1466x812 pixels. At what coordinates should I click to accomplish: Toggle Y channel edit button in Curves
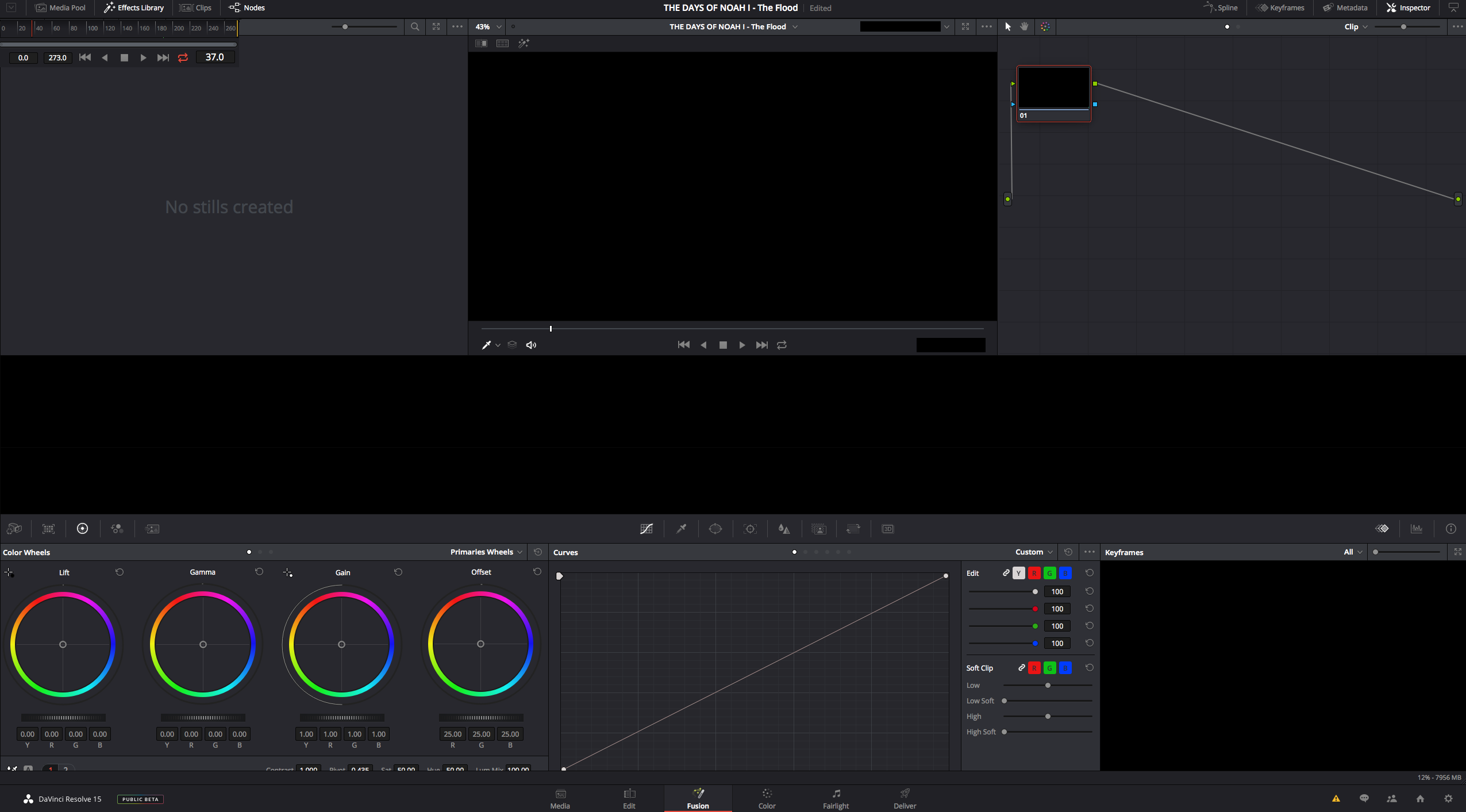coord(1018,573)
